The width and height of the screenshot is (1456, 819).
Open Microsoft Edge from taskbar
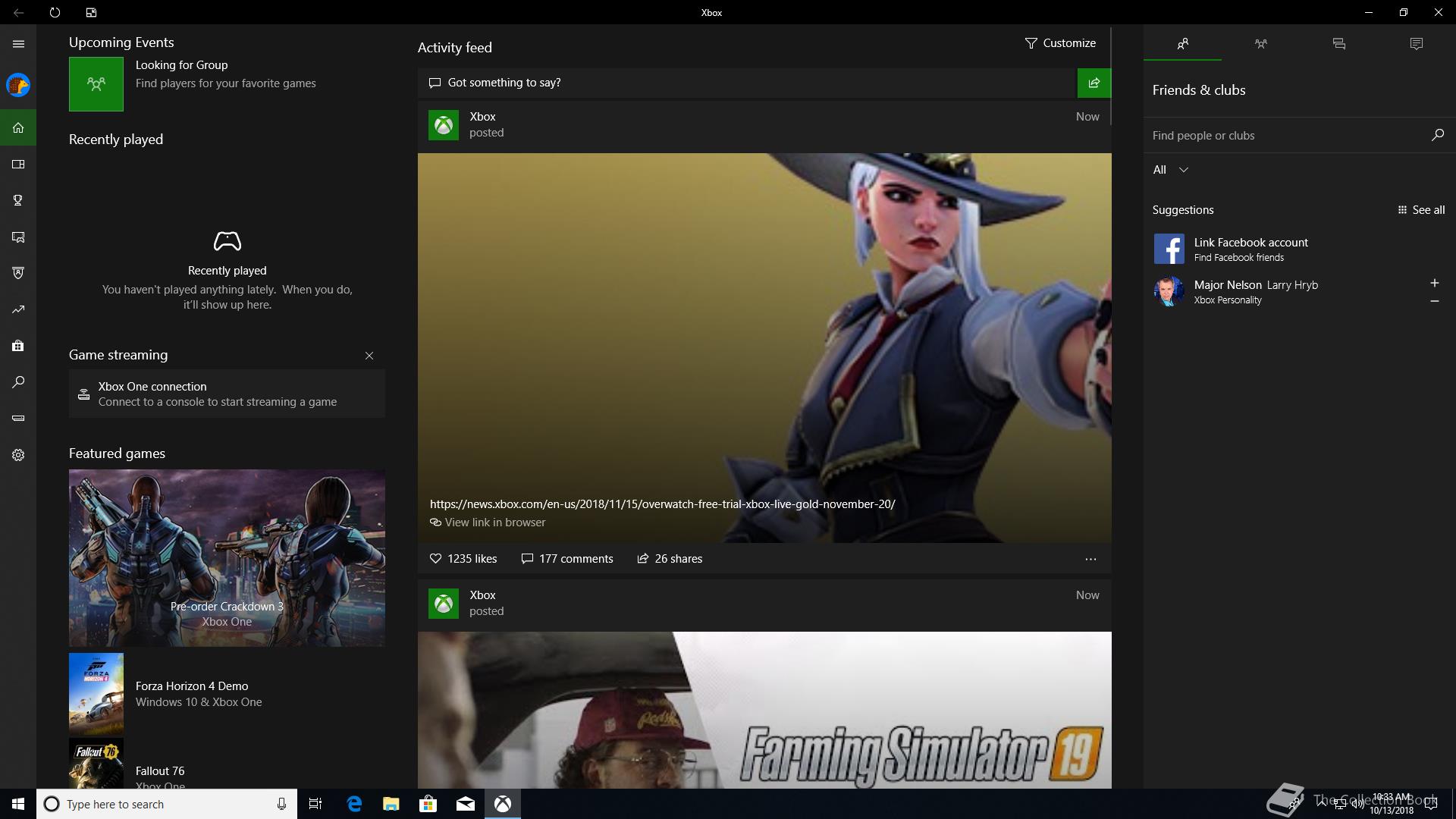point(354,804)
